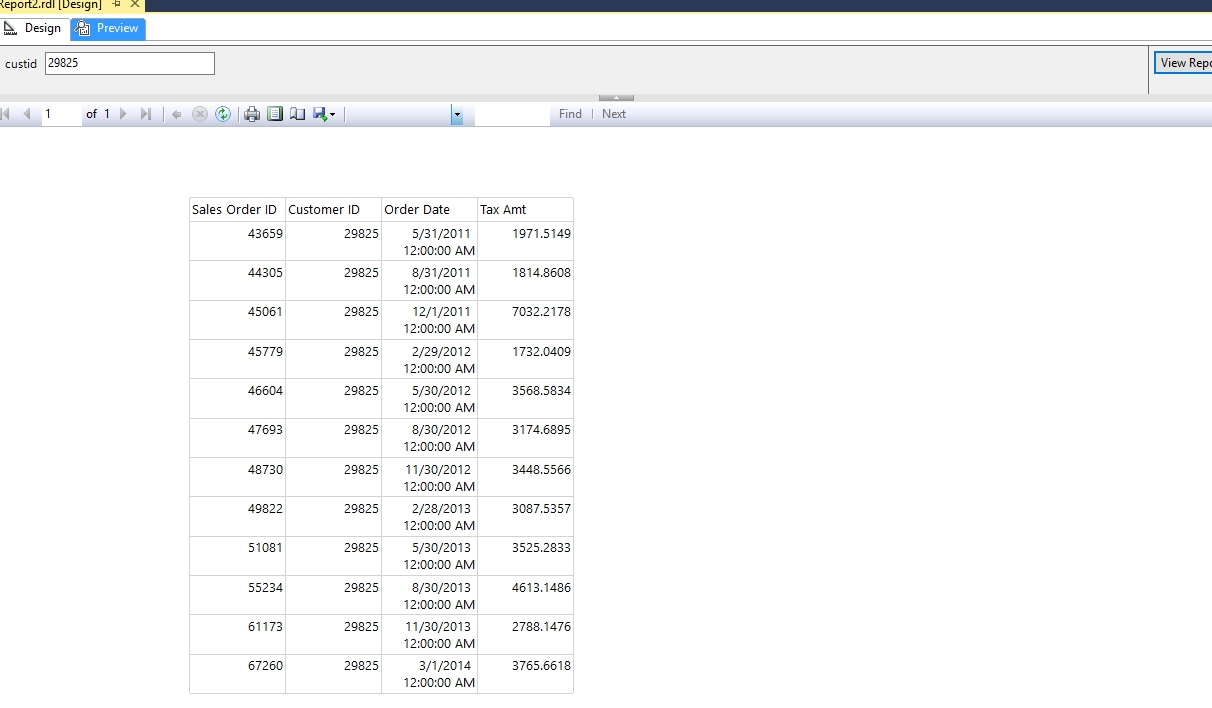
Task: Click into the custid parameter field
Action: [x=130, y=63]
